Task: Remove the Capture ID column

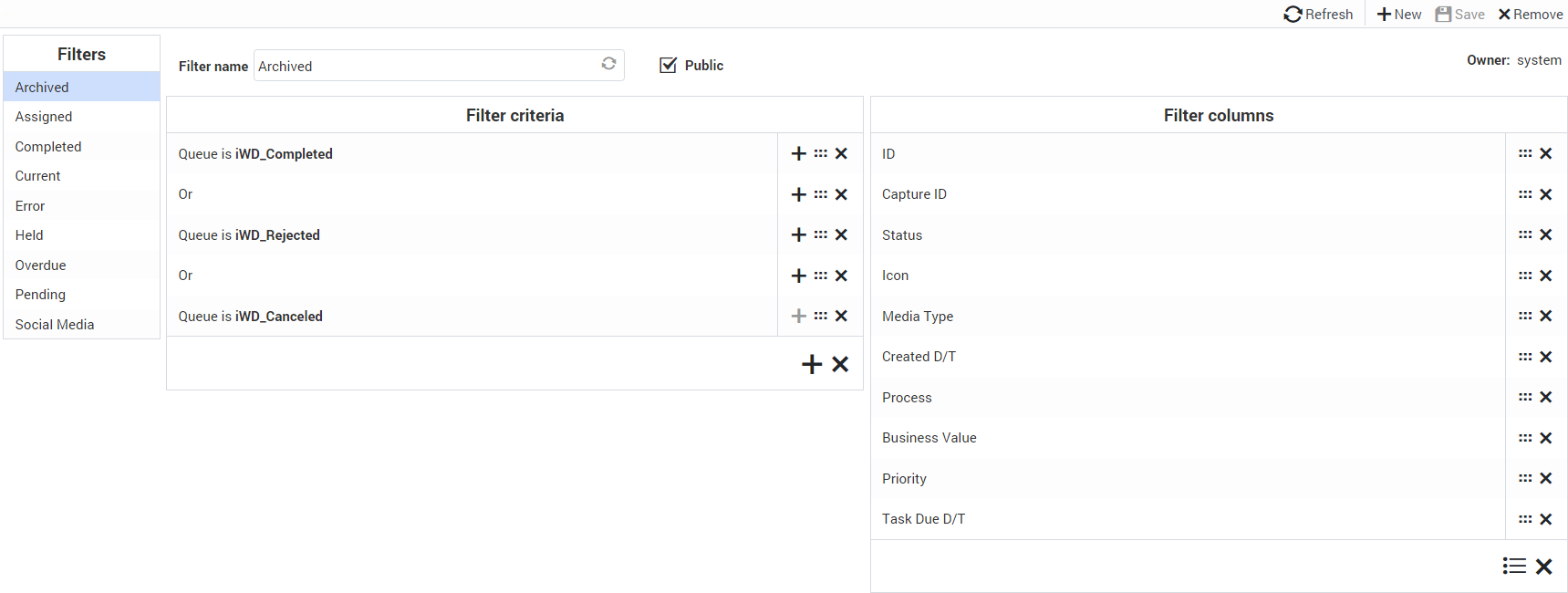Action: 1545,194
